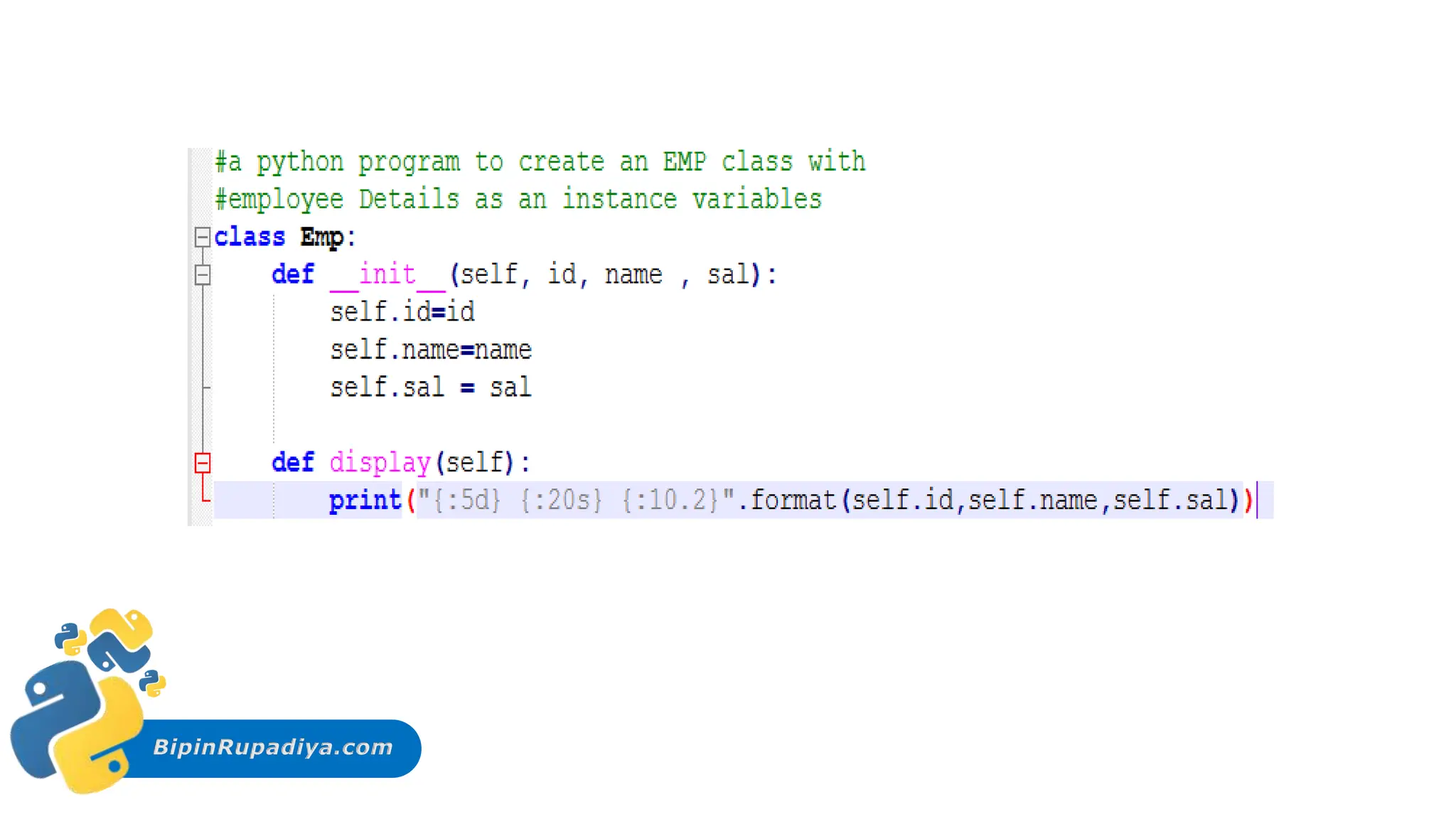Place cursor on self.id=id line
Viewport: 1456px width, 819px height.
click(x=402, y=312)
